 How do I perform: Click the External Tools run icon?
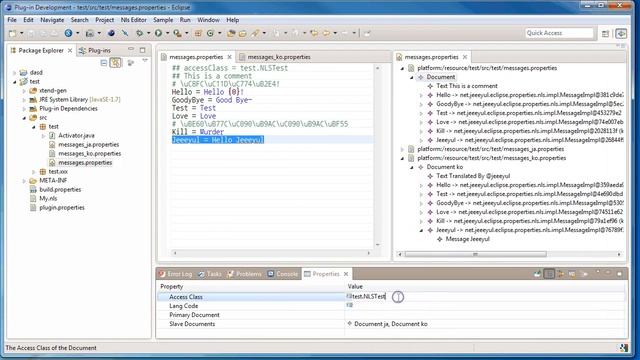point(177,33)
